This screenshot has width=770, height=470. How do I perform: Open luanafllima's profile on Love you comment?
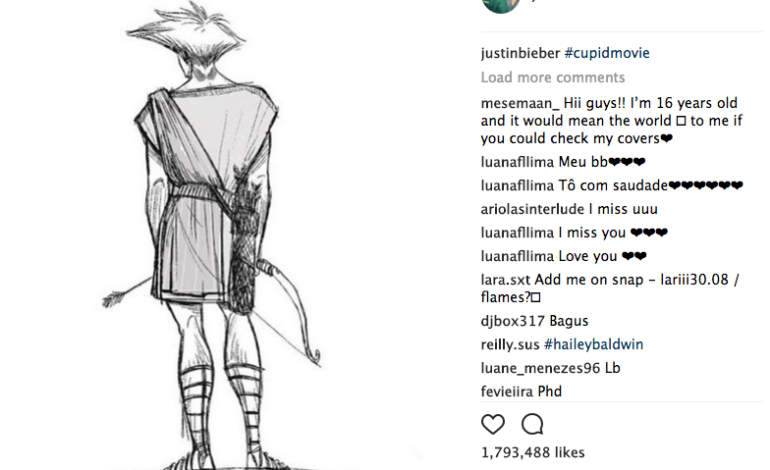517,256
